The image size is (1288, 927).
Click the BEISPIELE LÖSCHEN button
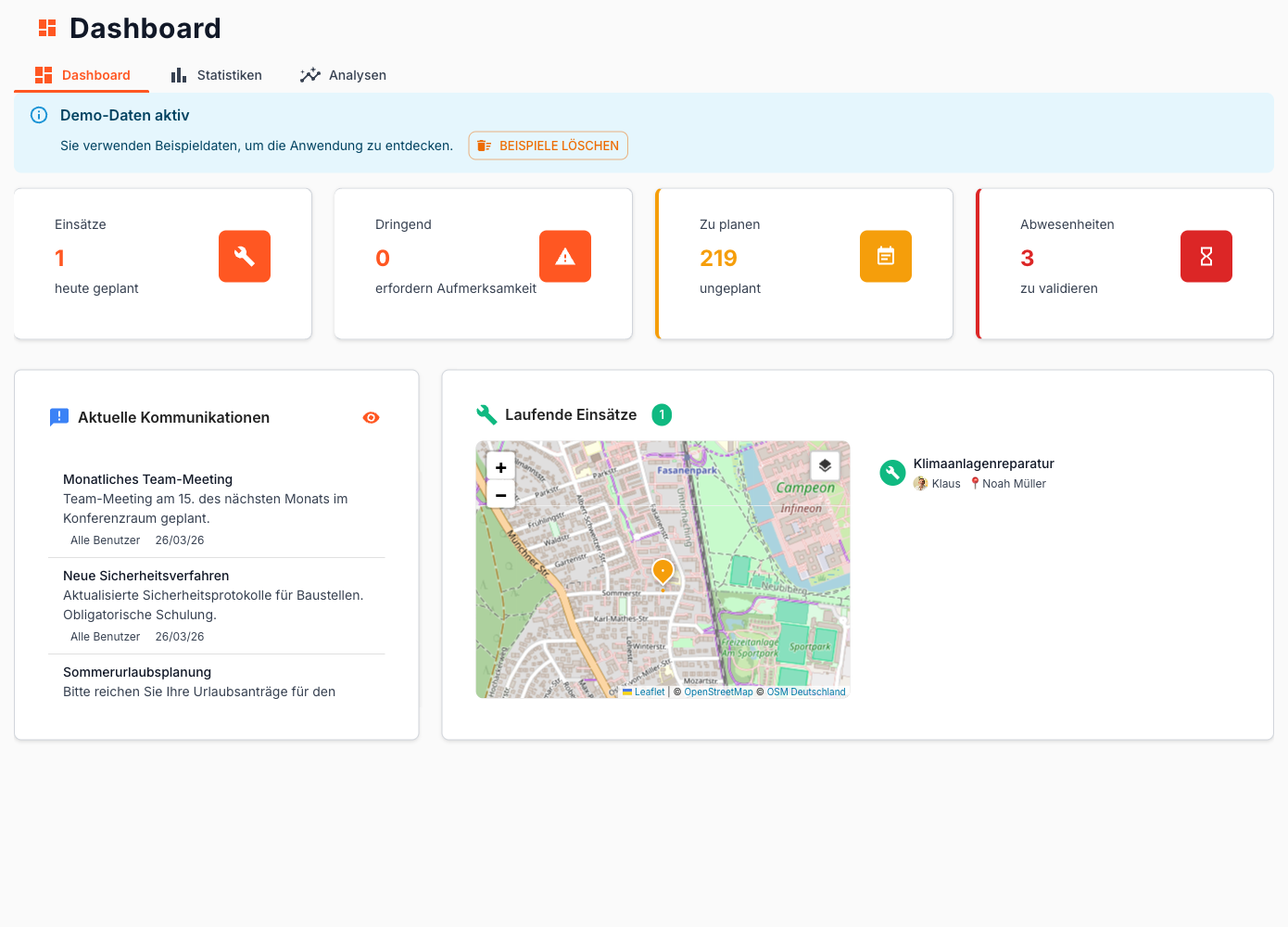(x=548, y=146)
